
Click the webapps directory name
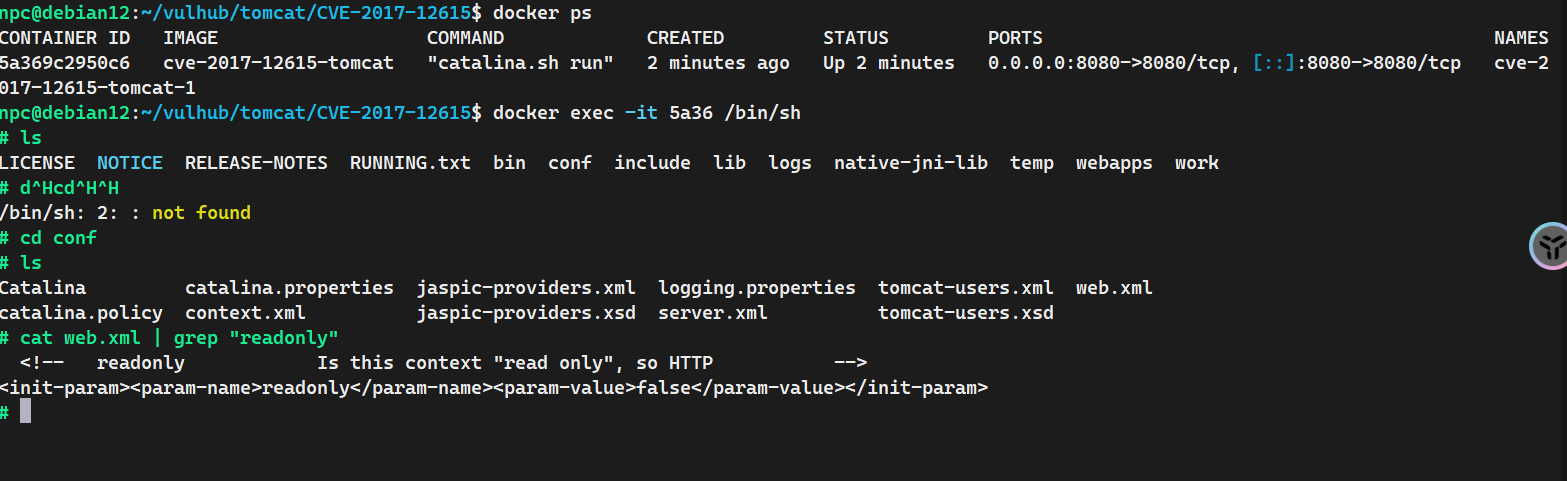(x=1114, y=163)
